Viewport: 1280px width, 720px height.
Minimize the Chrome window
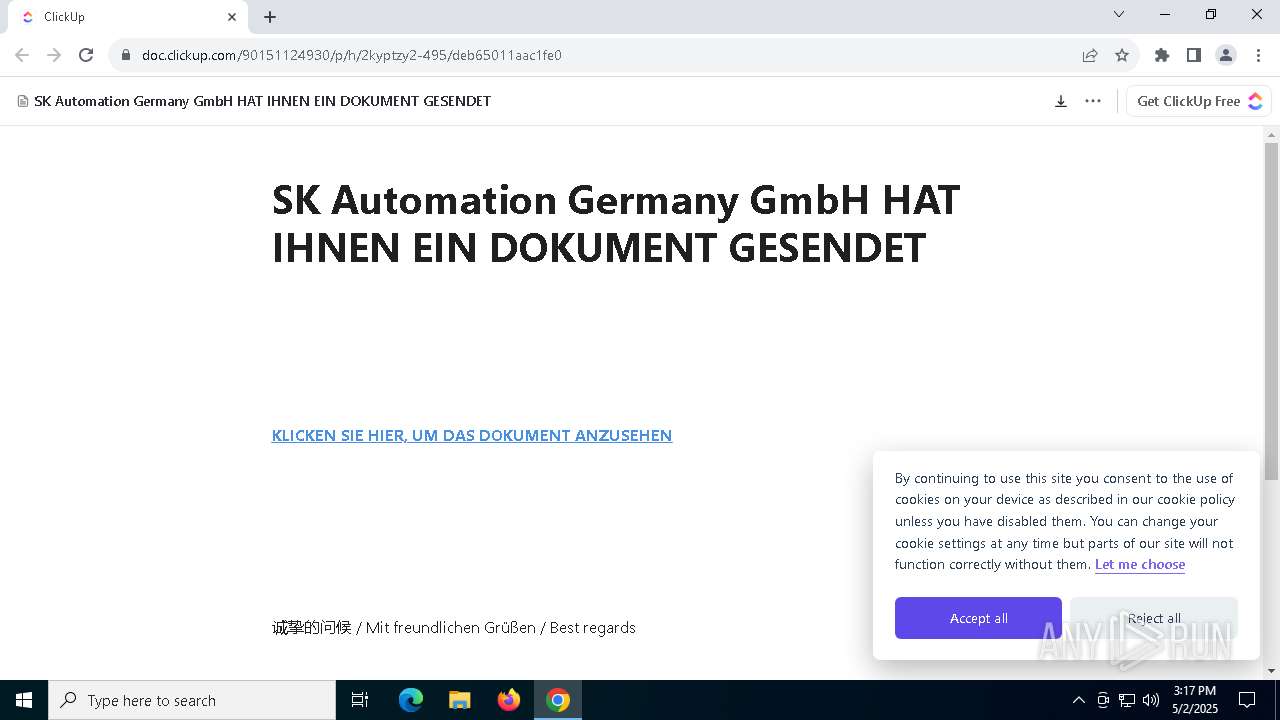(x=1165, y=14)
